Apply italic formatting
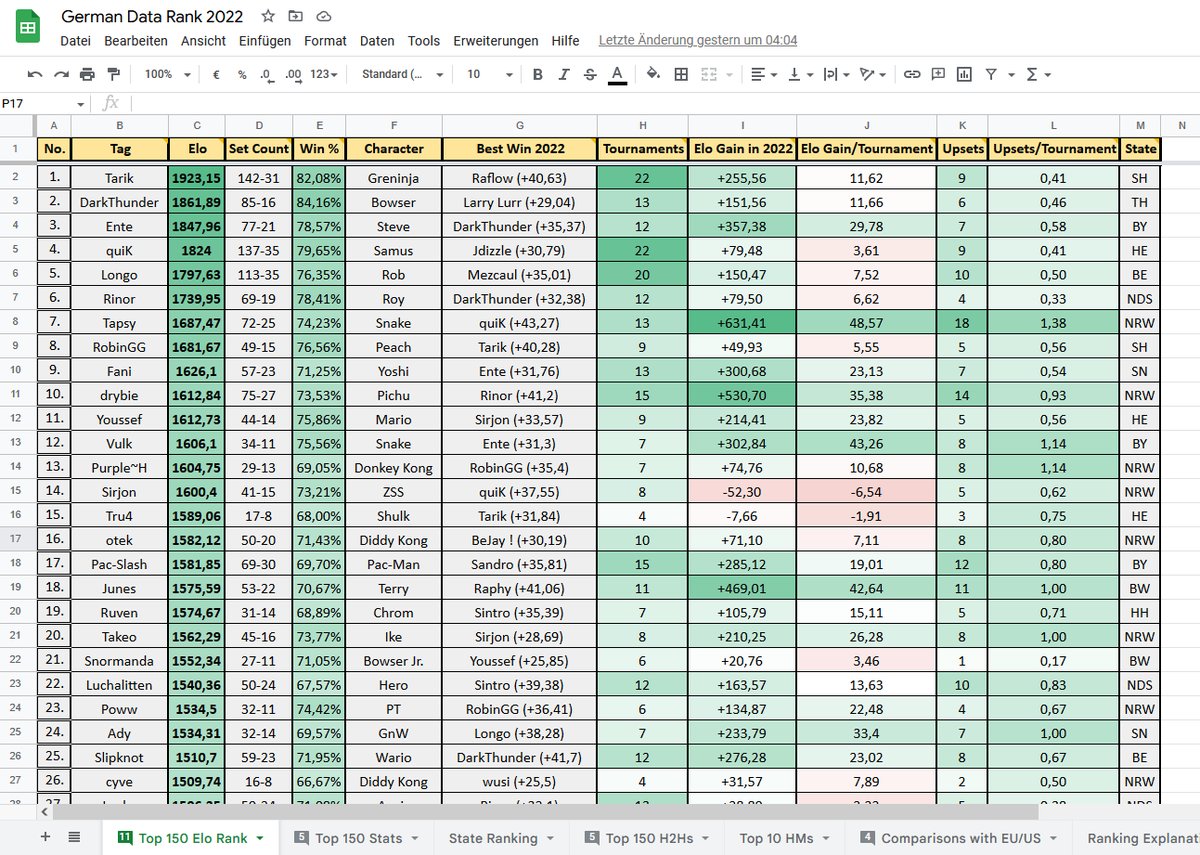The width and height of the screenshot is (1200, 855). pyautogui.click(x=561, y=74)
